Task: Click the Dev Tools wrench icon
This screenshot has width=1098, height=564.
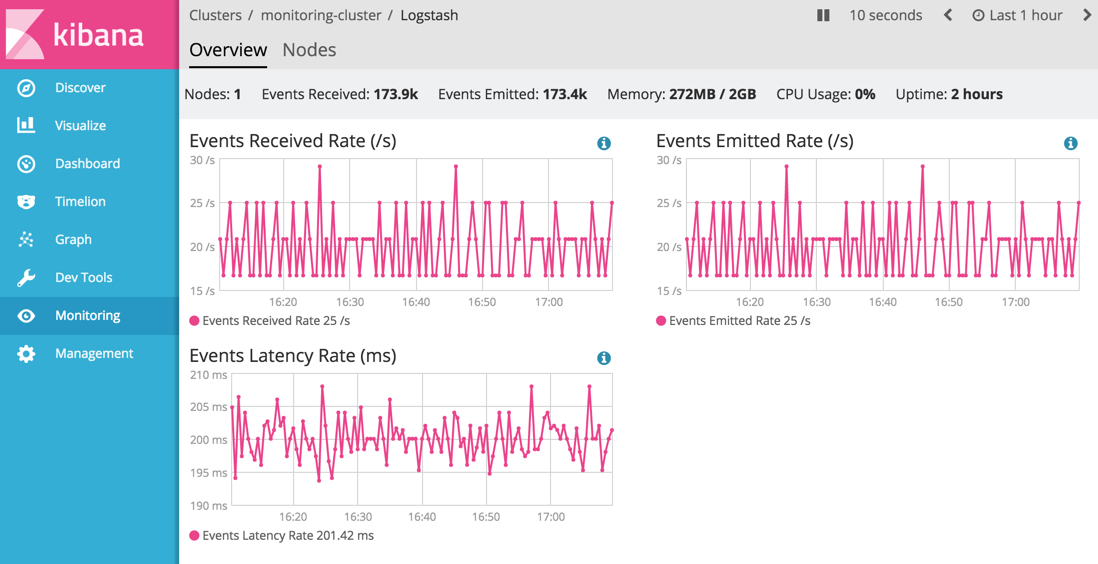Action: click(x=26, y=277)
